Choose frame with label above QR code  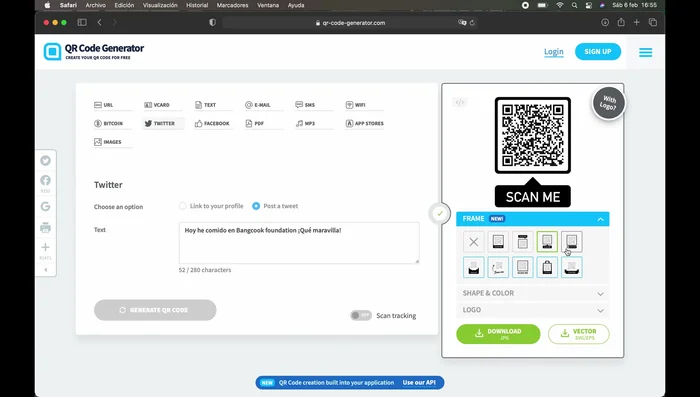click(523, 242)
